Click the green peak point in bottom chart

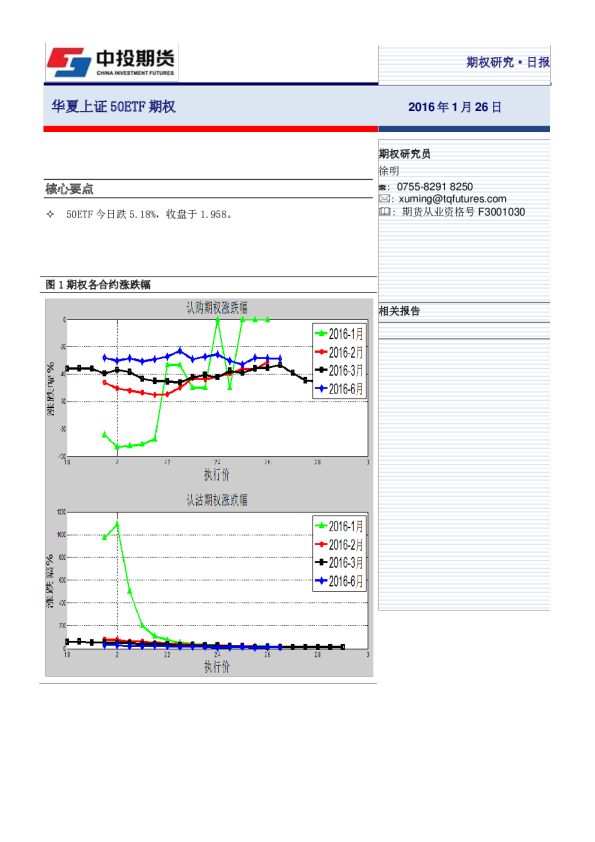coord(117,524)
